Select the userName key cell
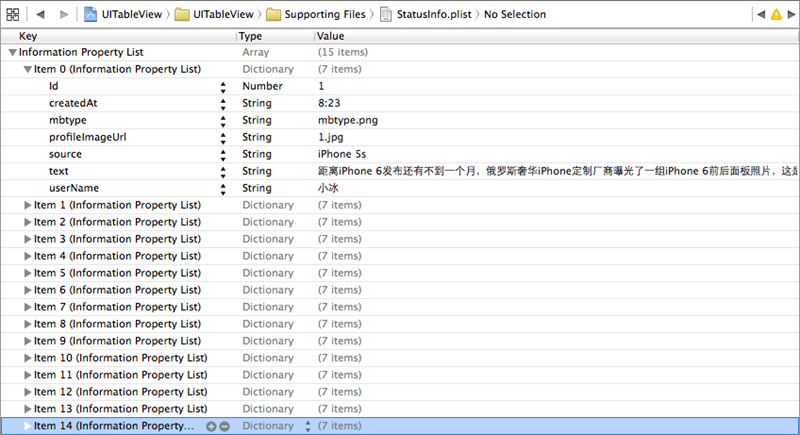 click(x=73, y=188)
